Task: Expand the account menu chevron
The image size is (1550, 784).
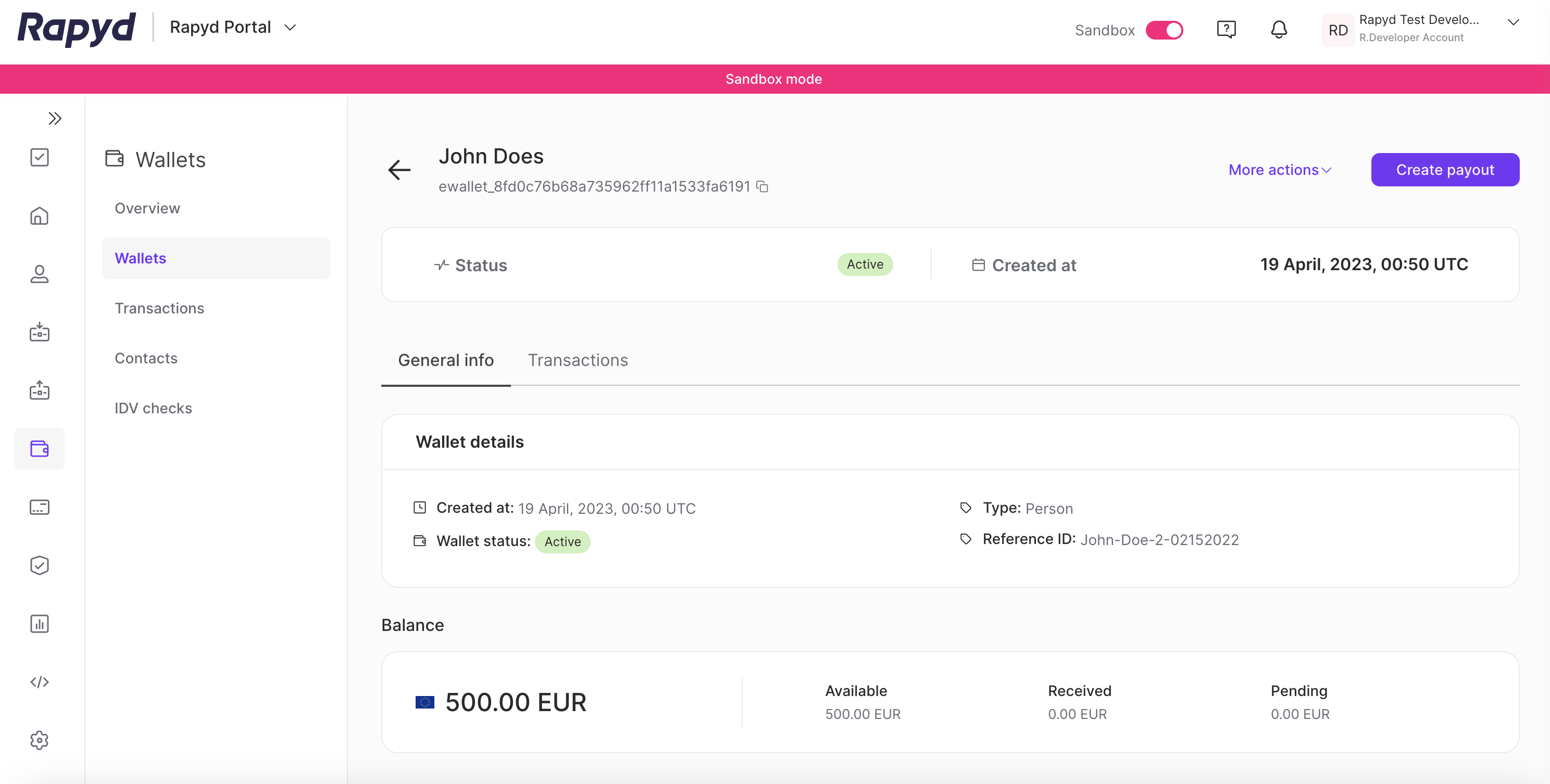Action: click(1512, 23)
